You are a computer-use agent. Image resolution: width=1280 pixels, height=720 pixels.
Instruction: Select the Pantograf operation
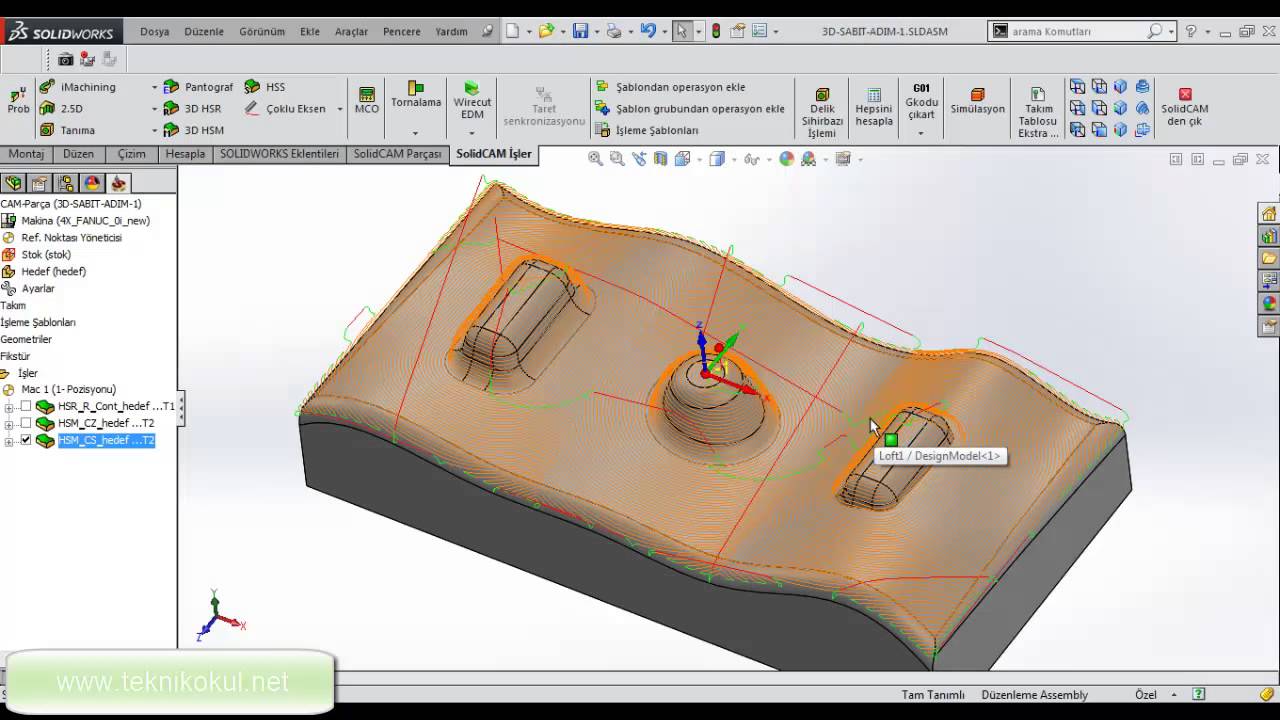click(x=198, y=87)
